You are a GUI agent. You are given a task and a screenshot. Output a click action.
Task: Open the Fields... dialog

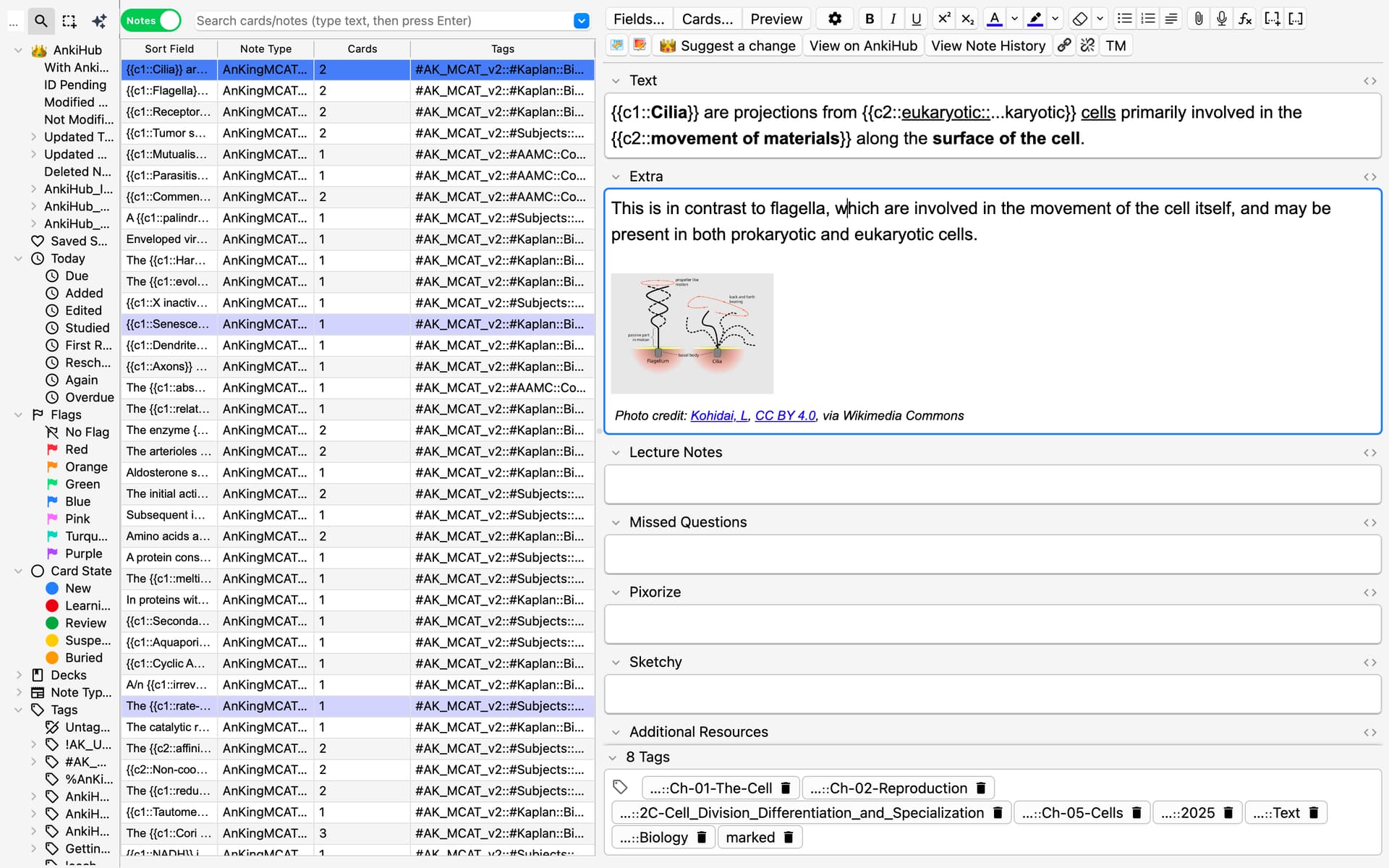tap(638, 19)
